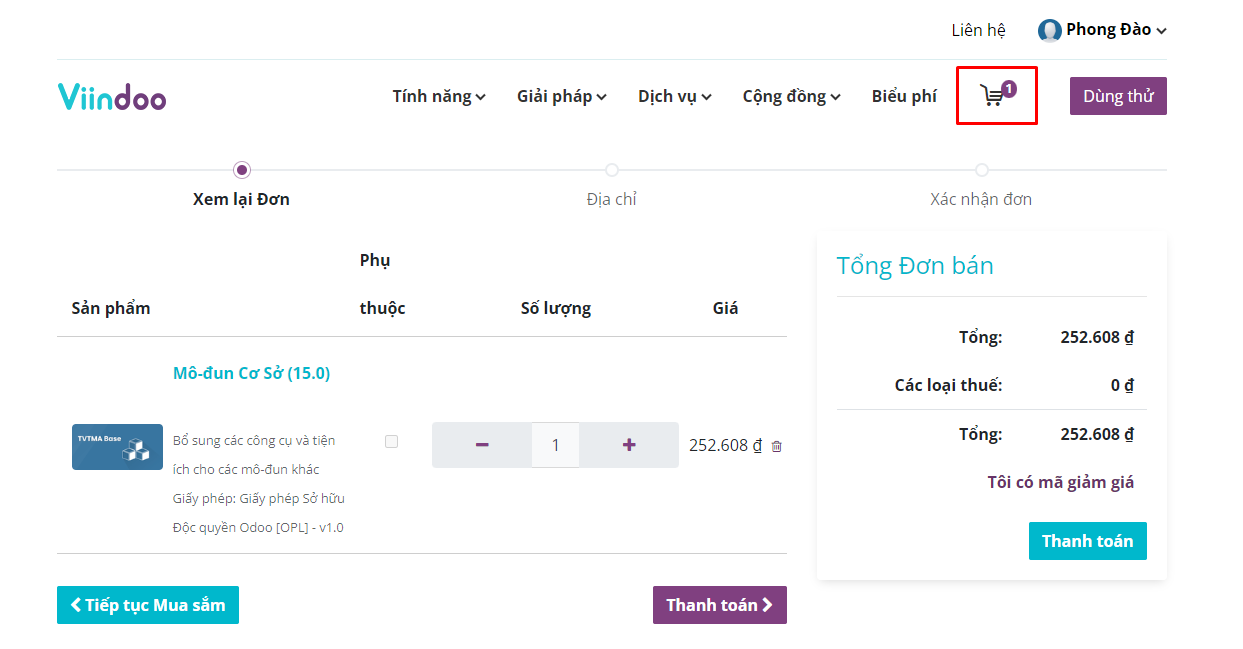1243x649 pixels.
Task: Click the 252.608 ₫ product price
Action: [x=725, y=446]
